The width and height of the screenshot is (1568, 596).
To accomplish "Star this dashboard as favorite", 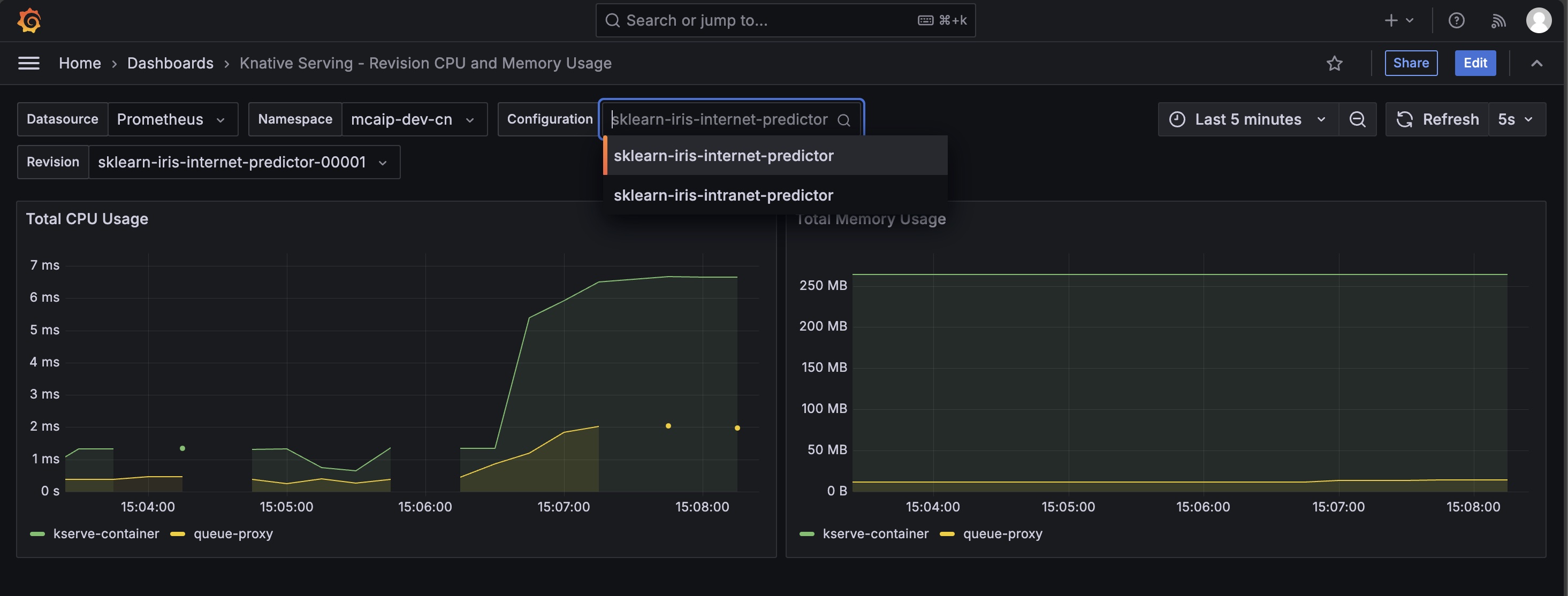I will pyautogui.click(x=1334, y=63).
